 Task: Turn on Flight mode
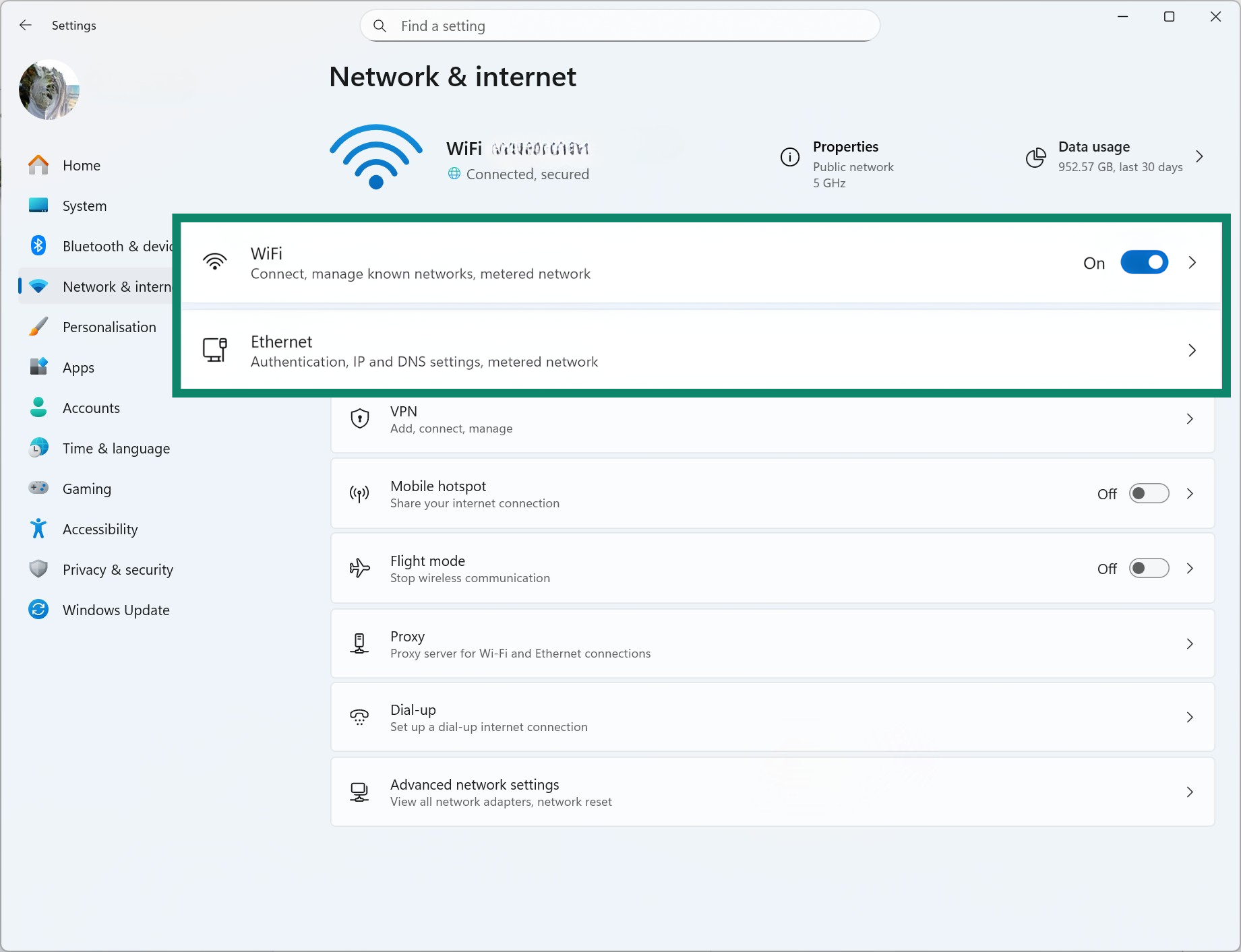tap(1149, 568)
